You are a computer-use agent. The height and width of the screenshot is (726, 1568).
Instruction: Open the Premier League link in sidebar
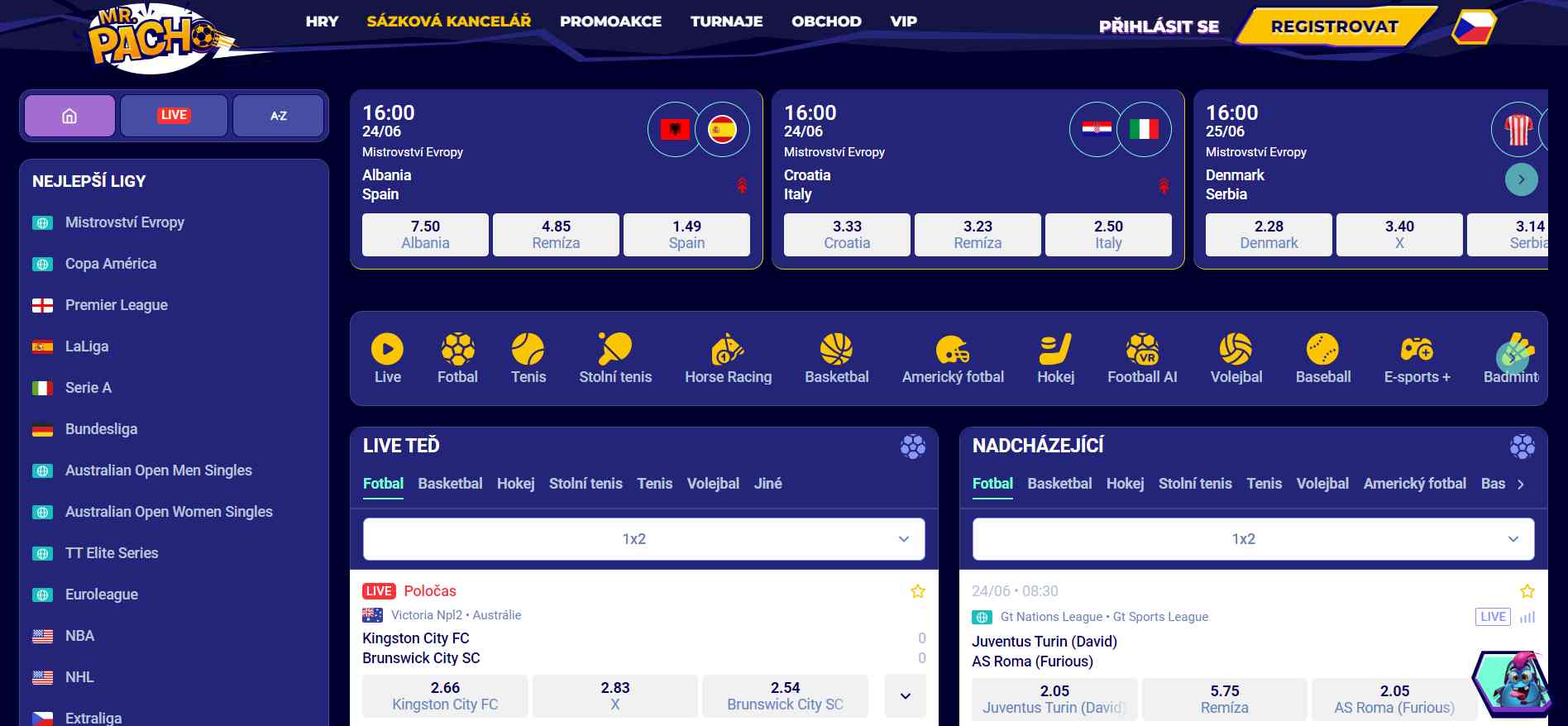117,305
